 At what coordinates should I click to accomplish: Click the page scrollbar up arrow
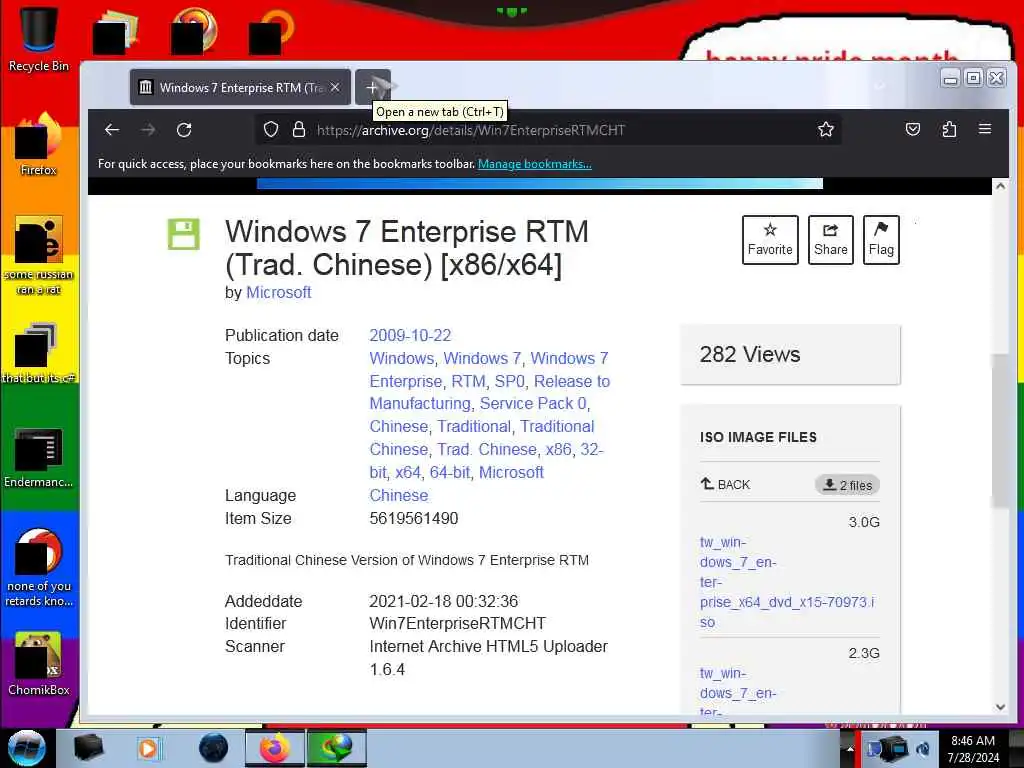(1000, 186)
